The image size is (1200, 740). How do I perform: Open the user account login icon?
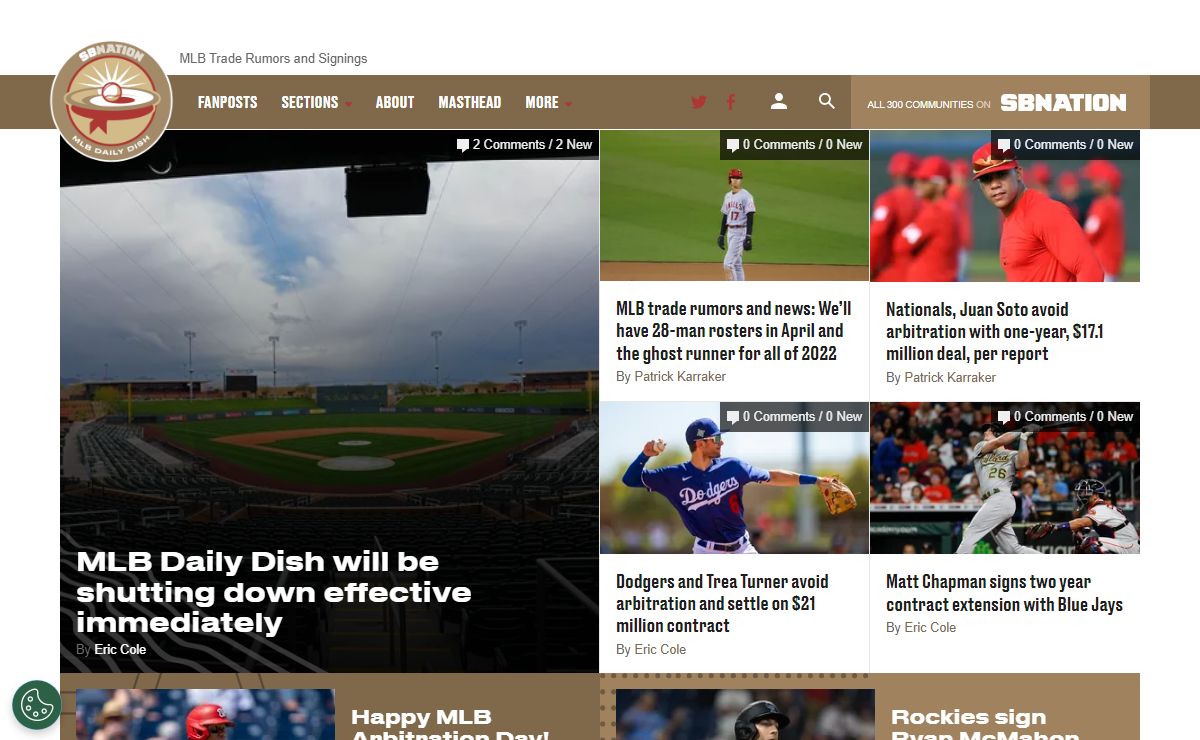point(779,101)
